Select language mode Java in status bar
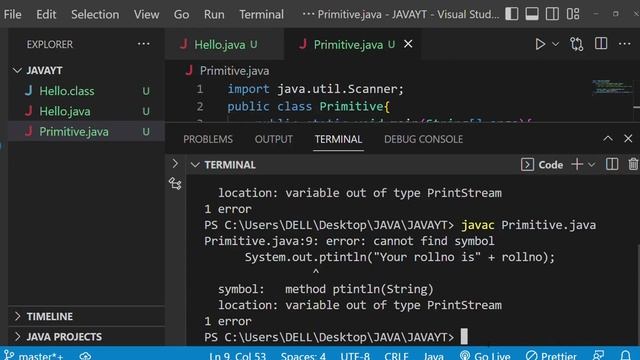 point(433,356)
